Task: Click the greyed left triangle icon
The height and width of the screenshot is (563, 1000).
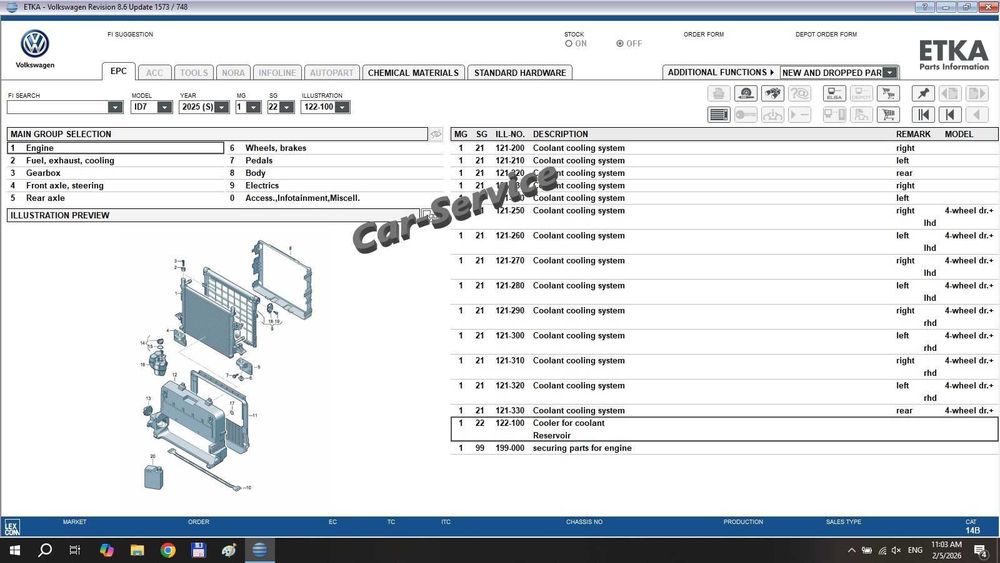Action: click(x=976, y=115)
